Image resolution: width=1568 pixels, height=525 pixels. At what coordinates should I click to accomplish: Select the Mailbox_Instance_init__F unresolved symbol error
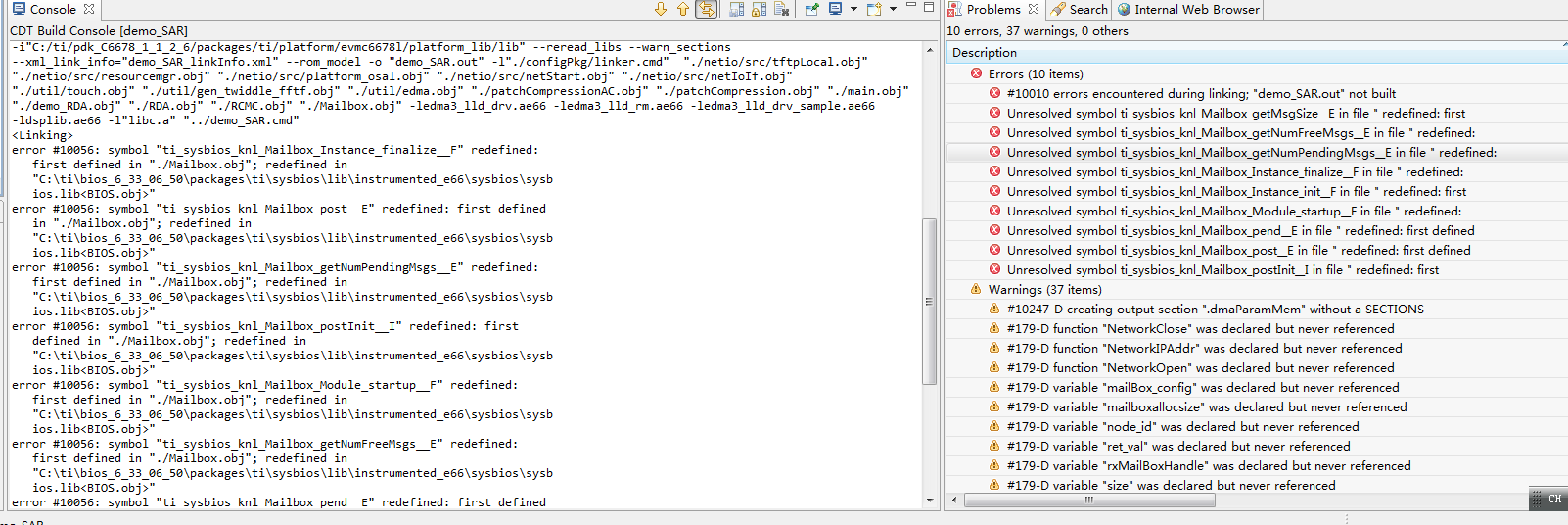click(x=1257, y=191)
